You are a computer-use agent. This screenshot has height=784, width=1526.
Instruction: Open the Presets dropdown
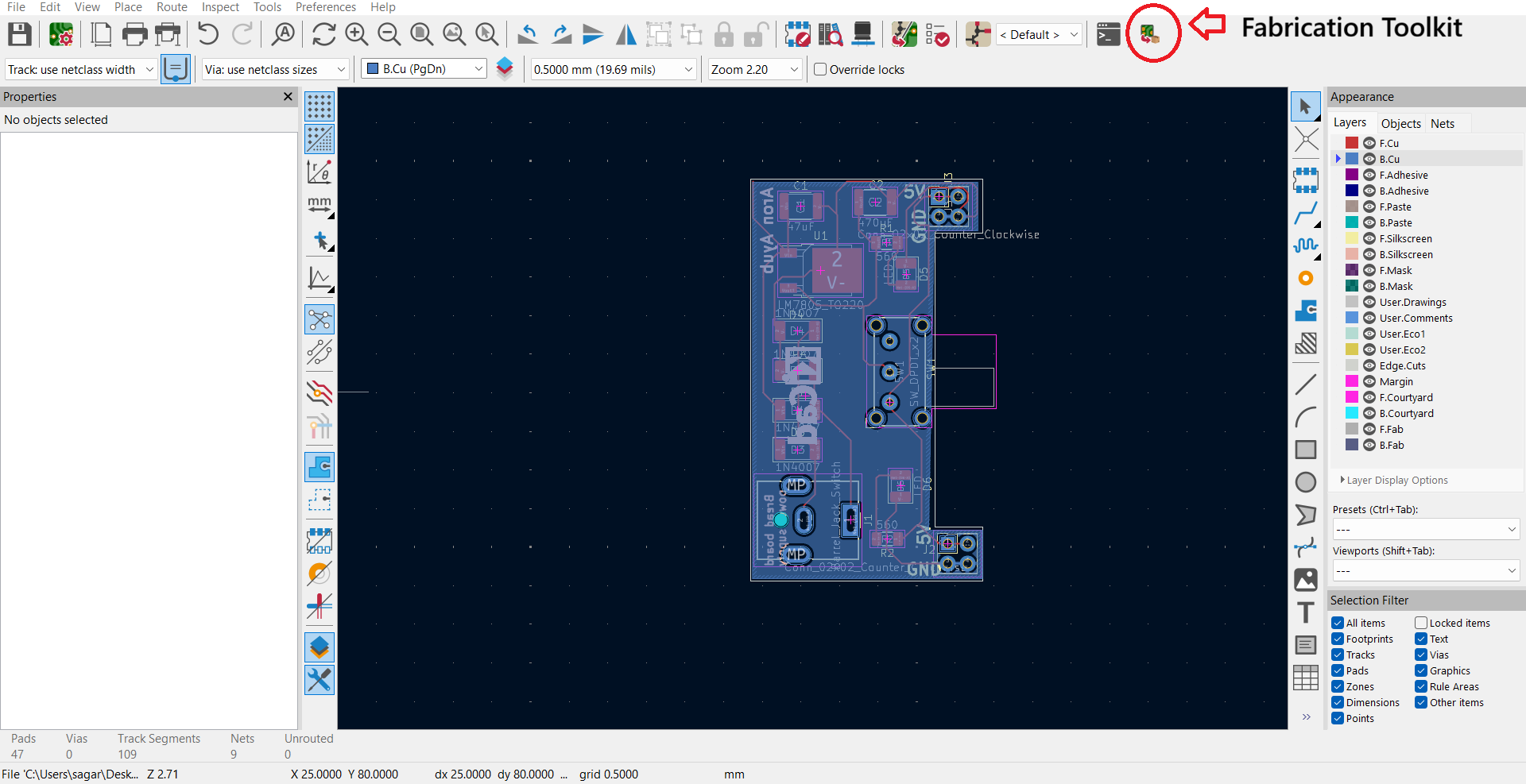coord(1426,529)
